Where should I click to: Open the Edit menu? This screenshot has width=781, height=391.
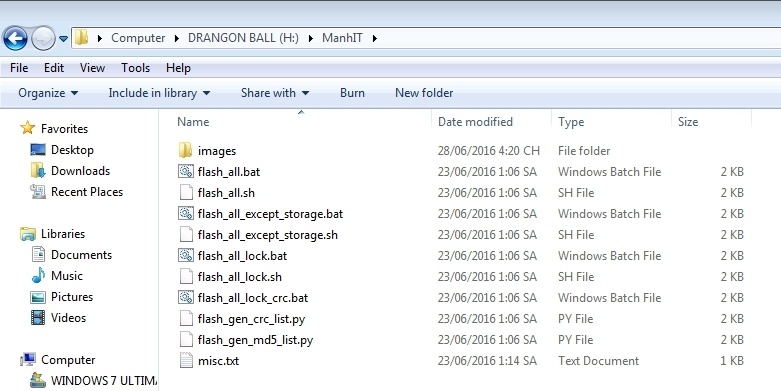[x=54, y=68]
